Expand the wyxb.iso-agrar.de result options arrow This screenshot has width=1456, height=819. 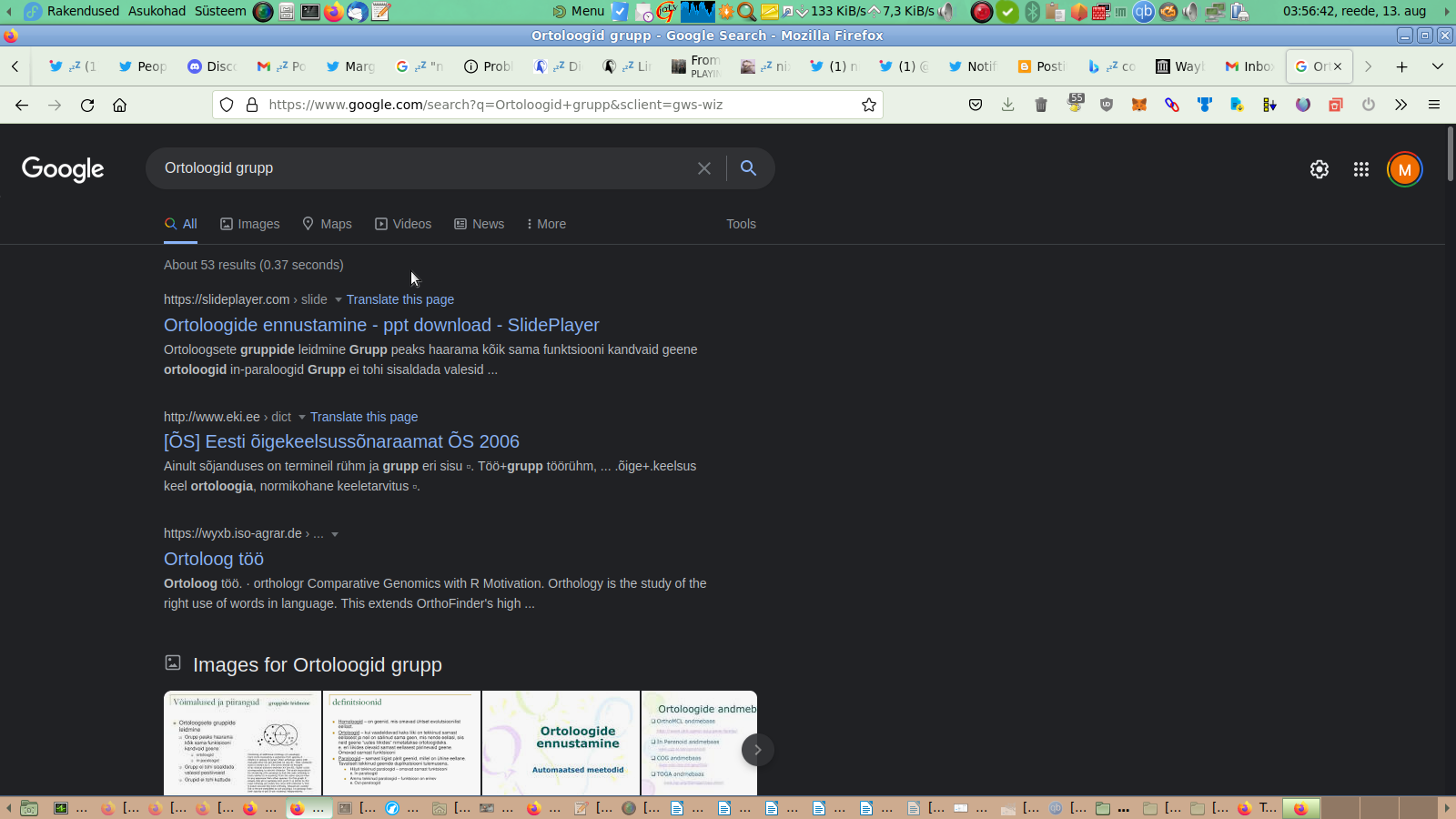pos(335,534)
